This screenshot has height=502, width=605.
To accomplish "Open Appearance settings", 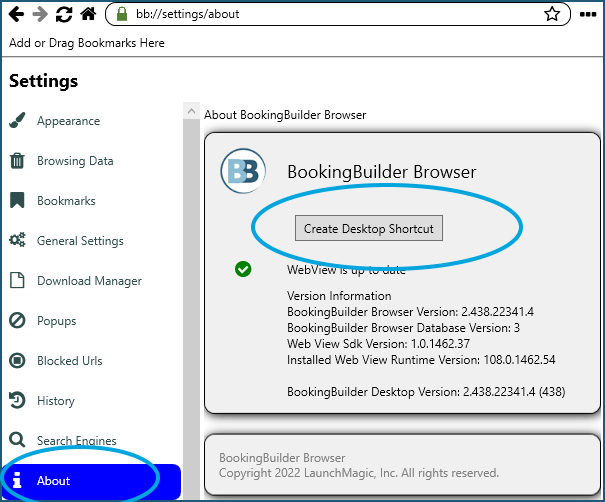I will [68, 121].
